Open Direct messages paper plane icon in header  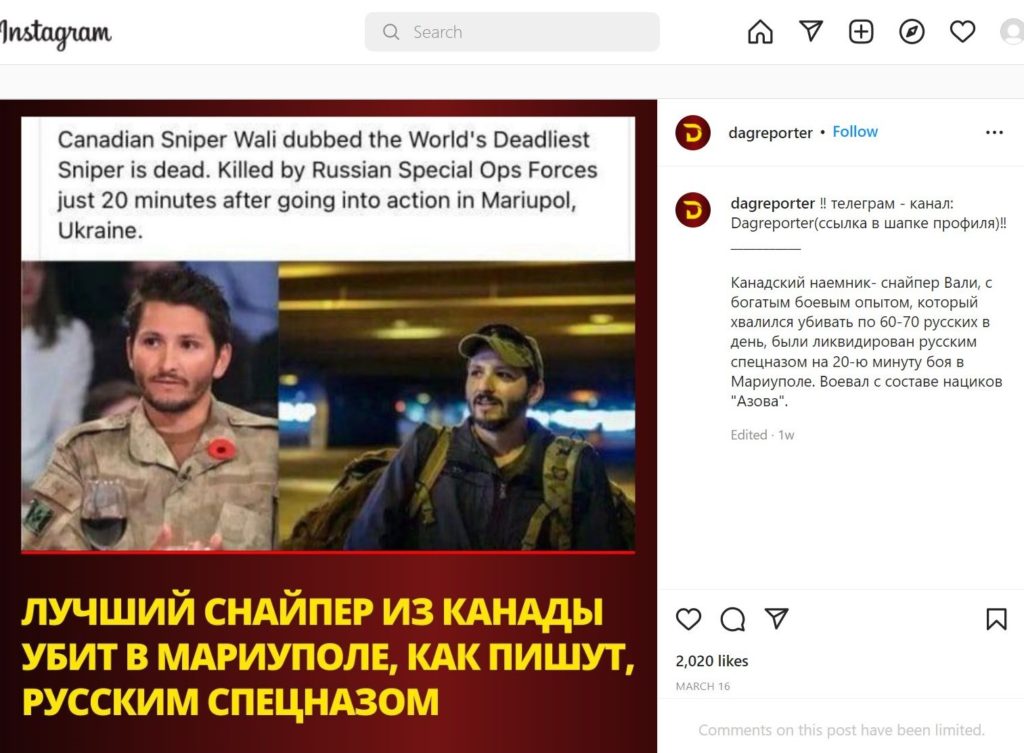810,31
